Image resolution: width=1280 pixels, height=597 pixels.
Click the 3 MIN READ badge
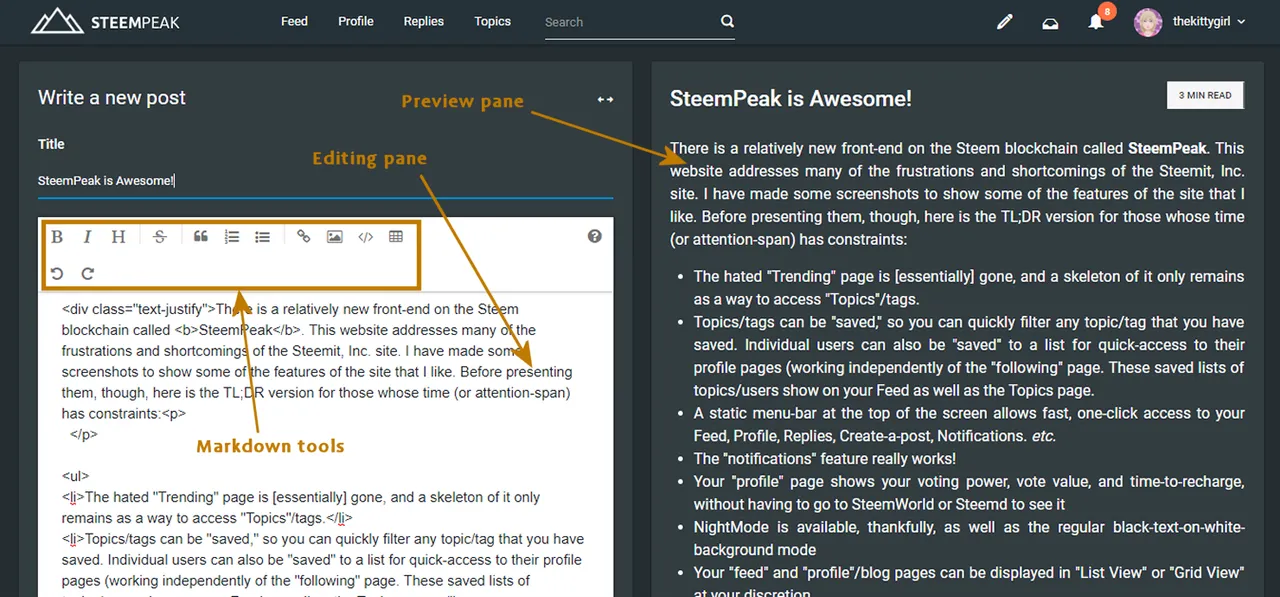click(1205, 96)
